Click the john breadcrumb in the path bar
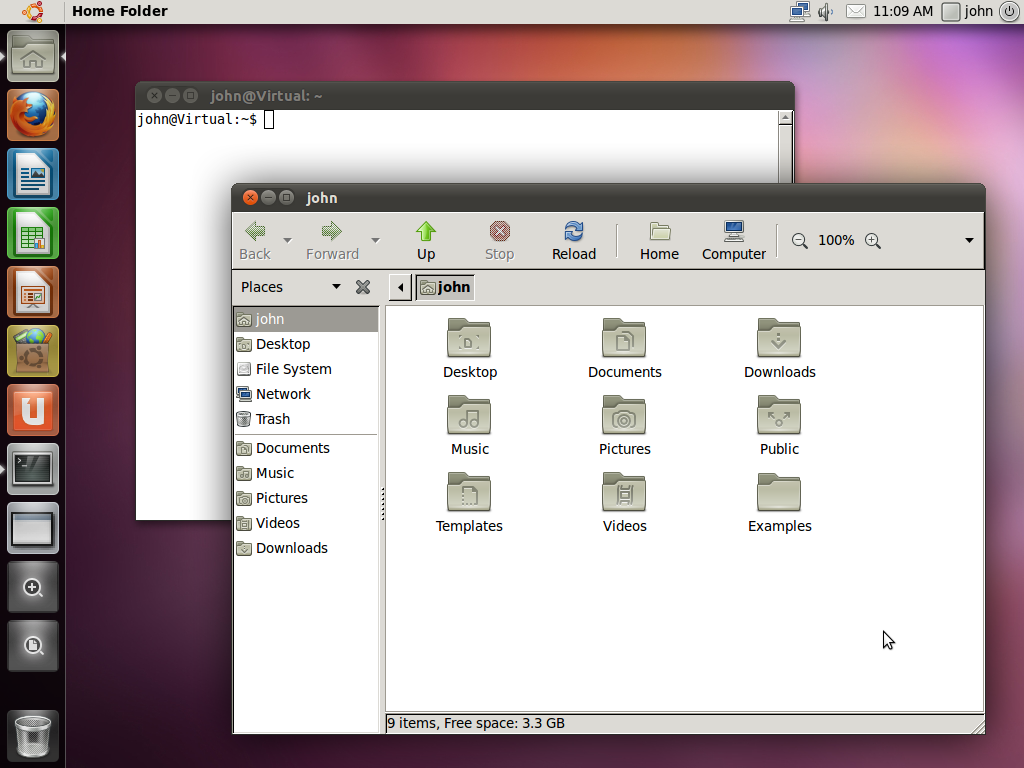 pyautogui.click(x=444, y=287)
